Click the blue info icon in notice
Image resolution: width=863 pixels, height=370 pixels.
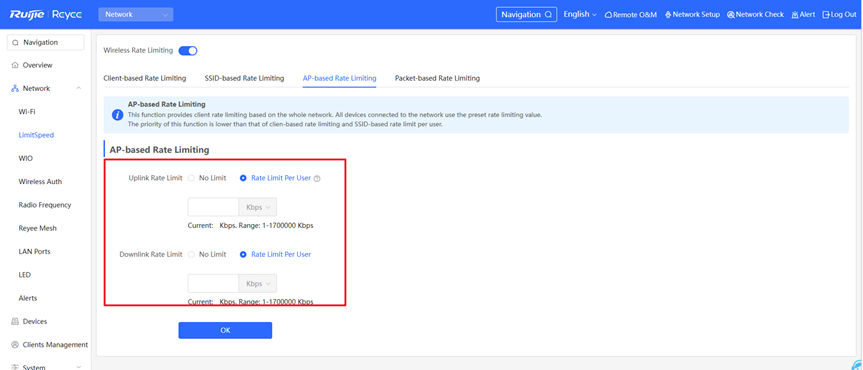coord(117,115)
